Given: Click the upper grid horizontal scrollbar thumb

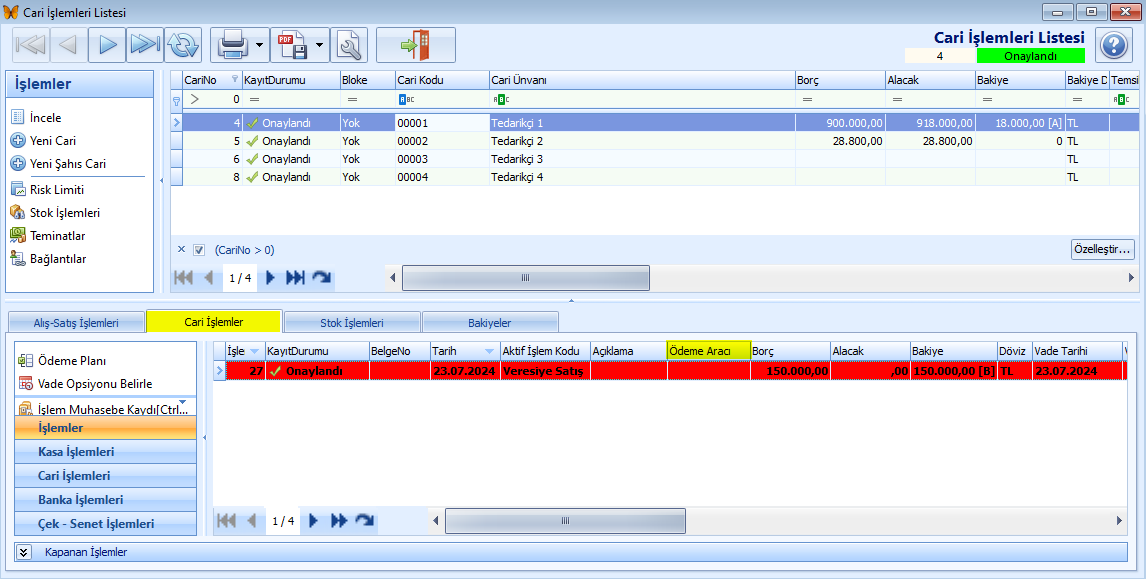Looking at the screenshot, I should click(525, 278).
